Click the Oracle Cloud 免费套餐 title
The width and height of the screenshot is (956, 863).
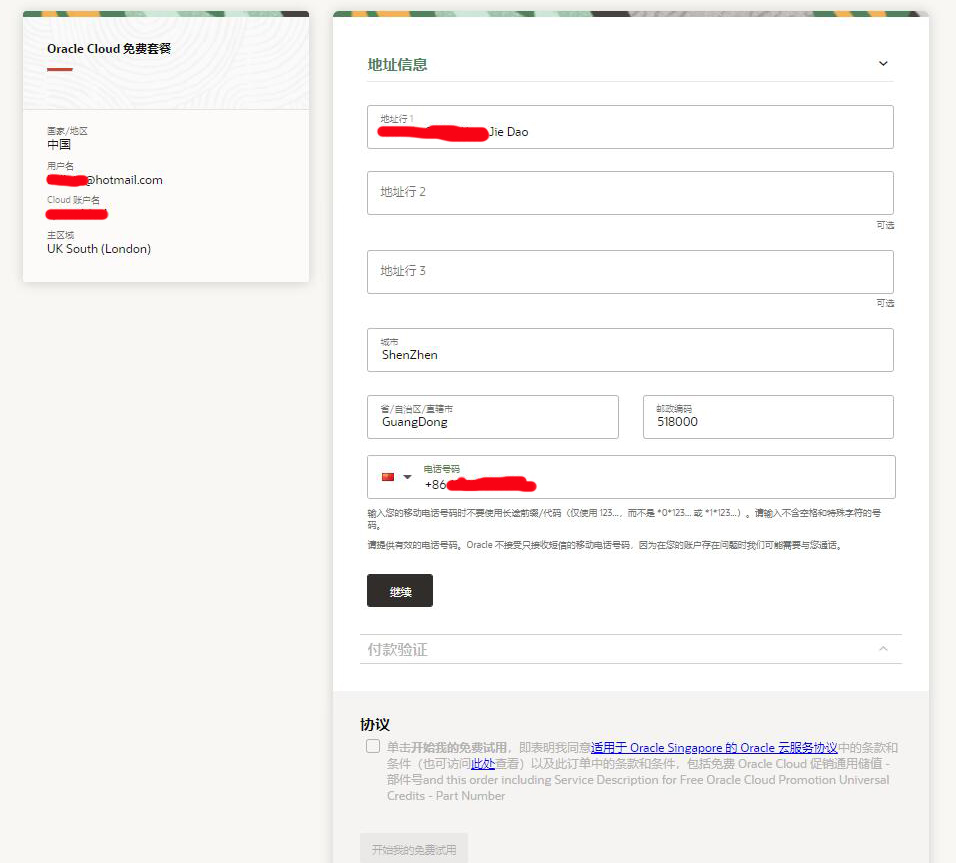tap(109, 49)
